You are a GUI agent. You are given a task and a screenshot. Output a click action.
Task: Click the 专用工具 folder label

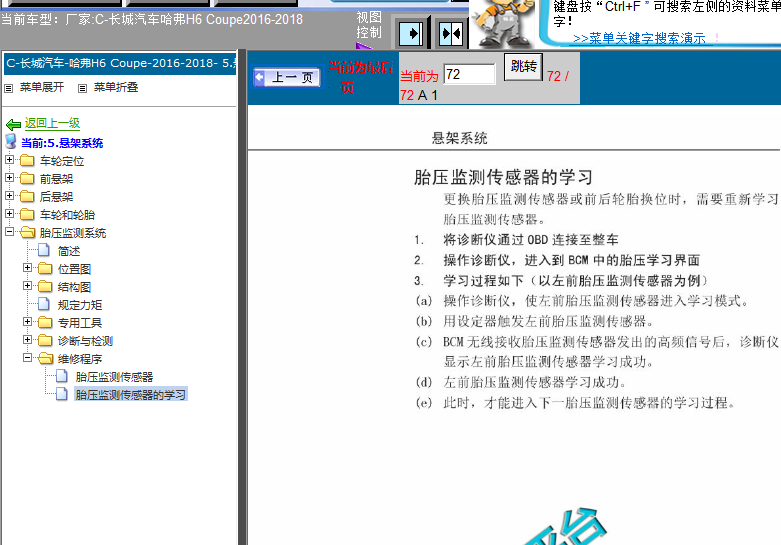coord(80,323)
